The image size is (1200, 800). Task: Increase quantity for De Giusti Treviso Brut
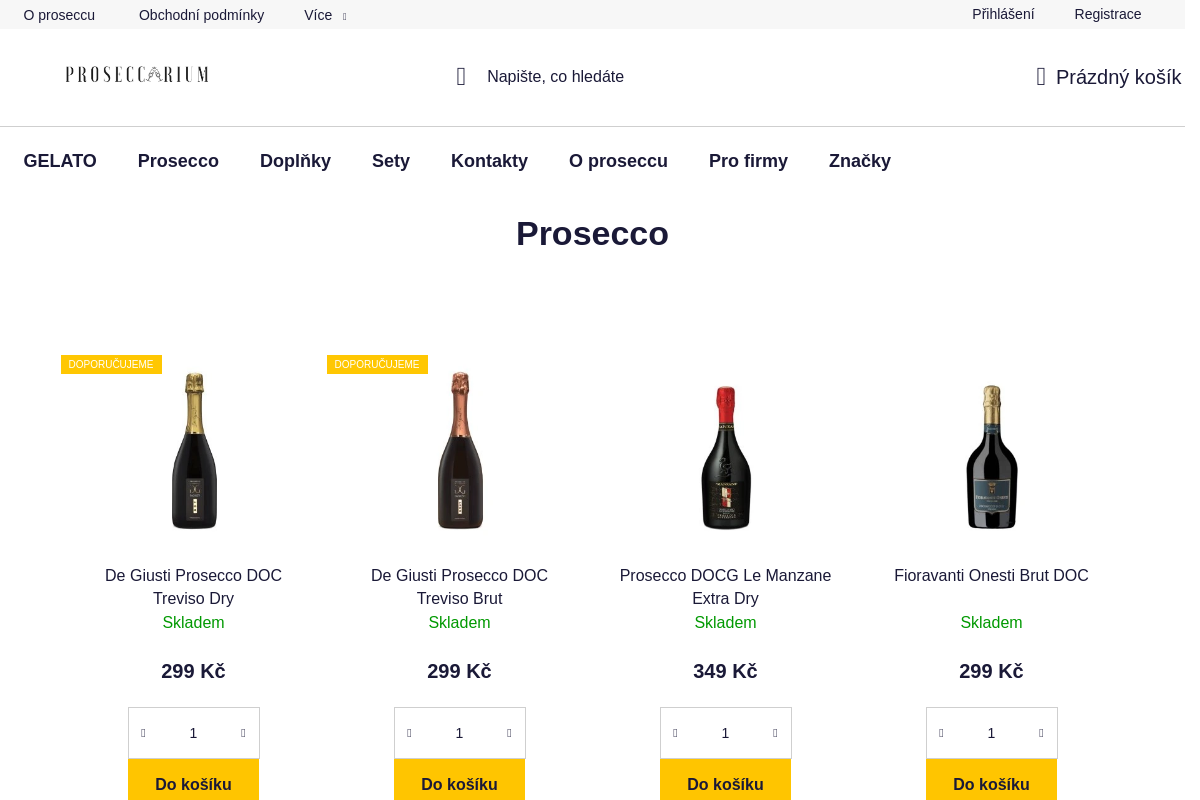(509, 733)
